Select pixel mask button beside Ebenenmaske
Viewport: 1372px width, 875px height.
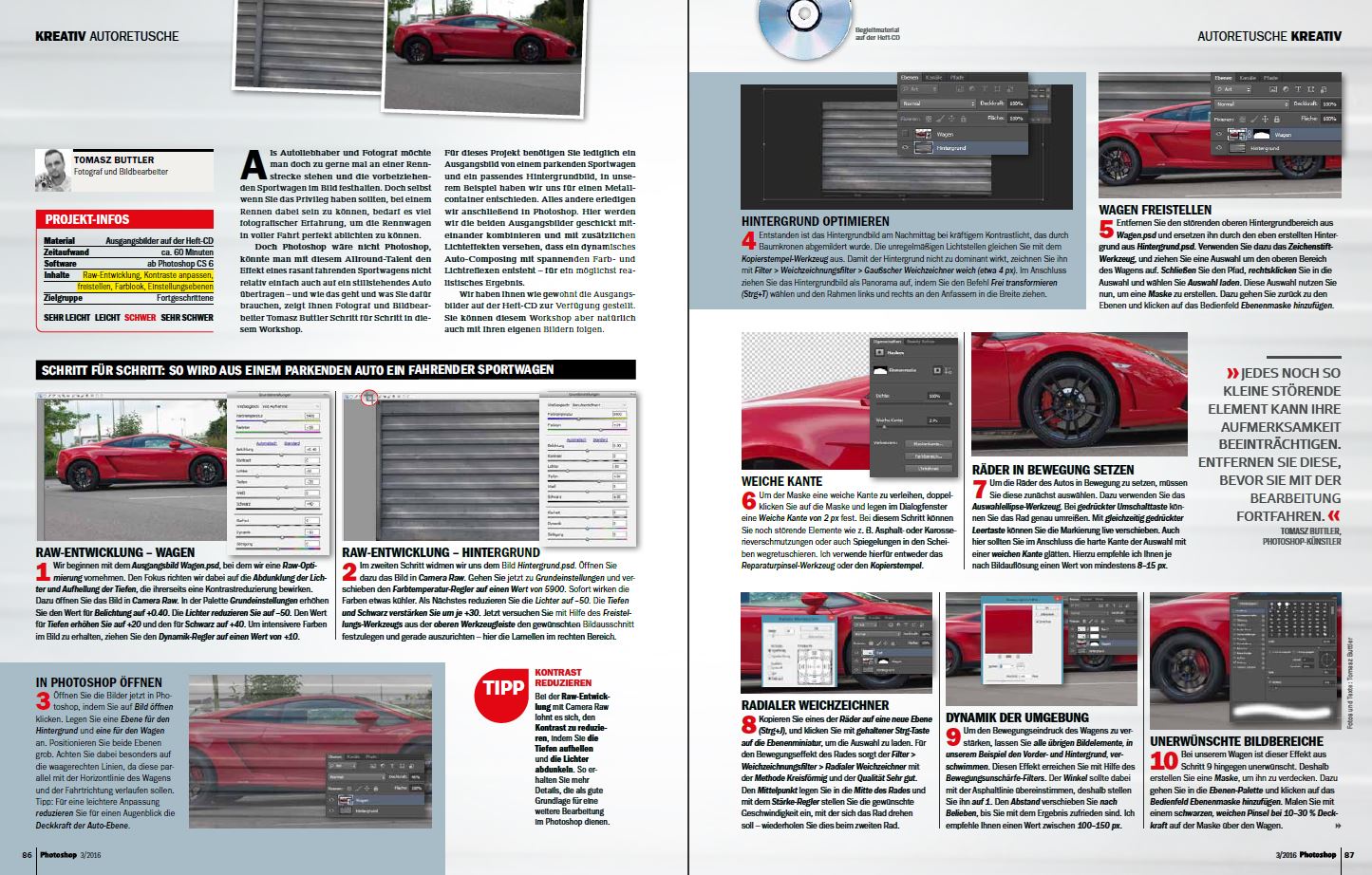[937, 370]
